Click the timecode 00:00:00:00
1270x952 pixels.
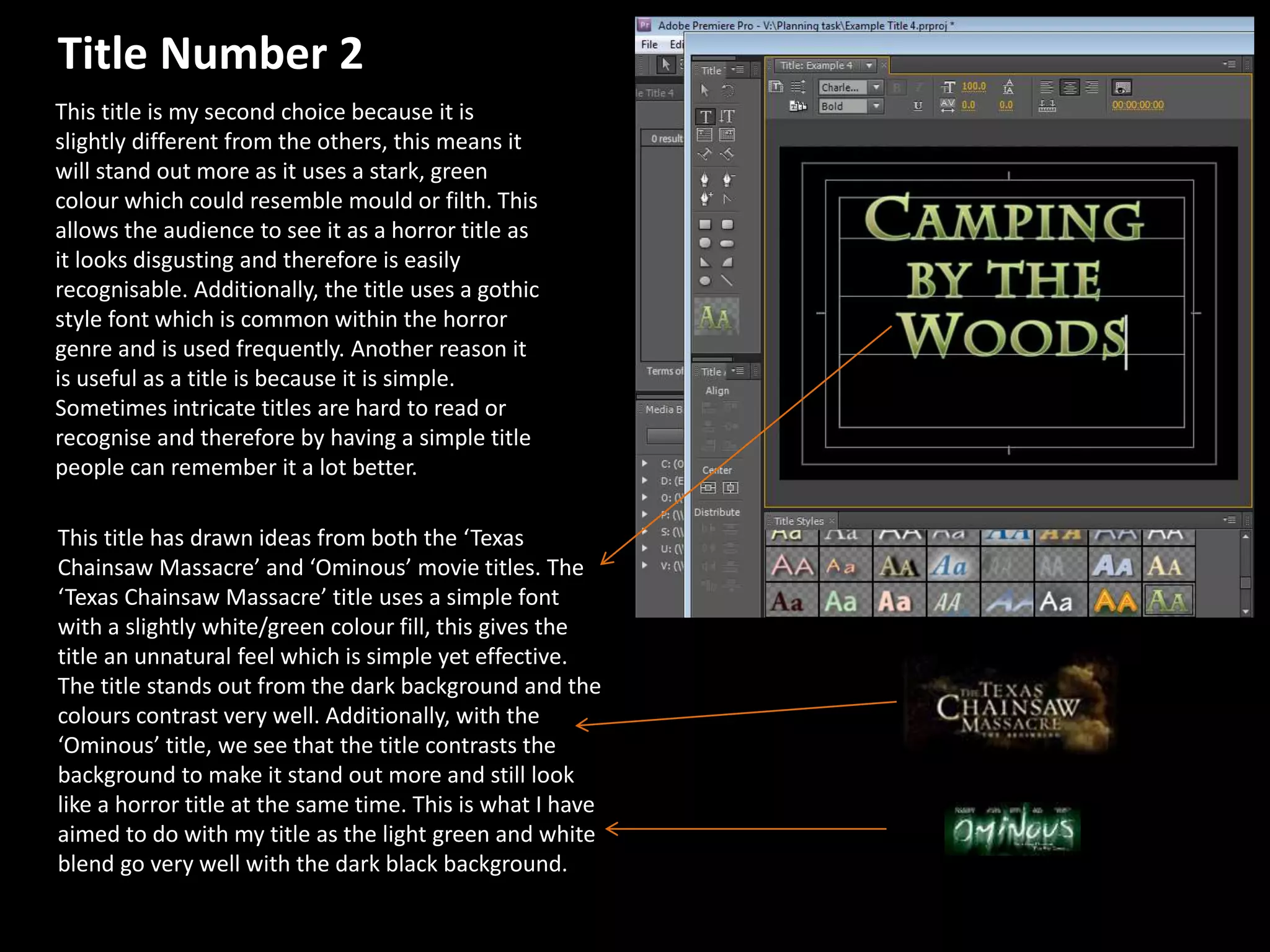click(1137, 105)
